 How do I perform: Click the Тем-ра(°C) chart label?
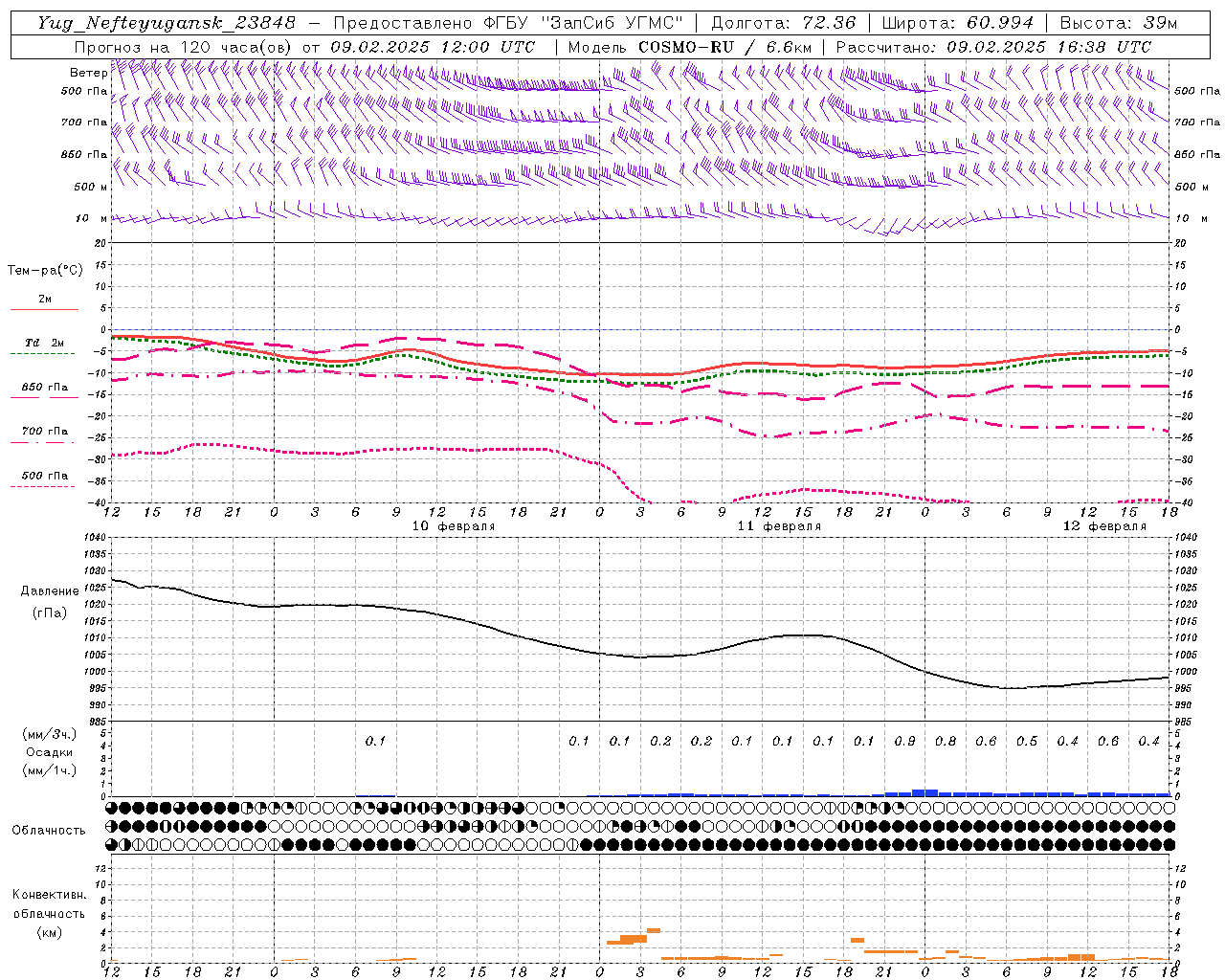pyautogui.click(x=45, y=270)
